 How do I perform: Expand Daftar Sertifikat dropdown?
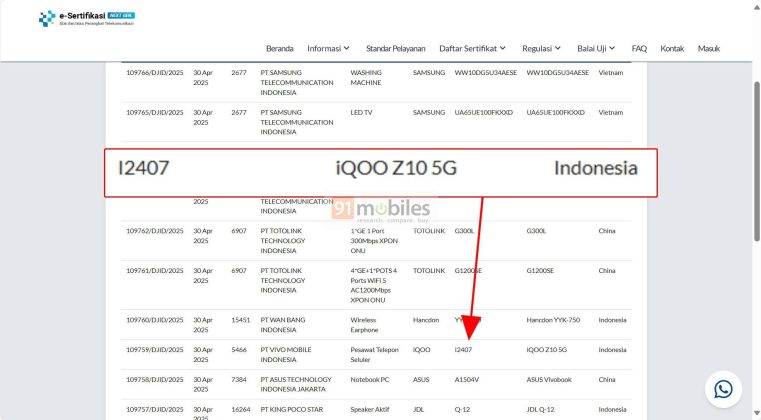pyautogui.click(x=472, y=49)
